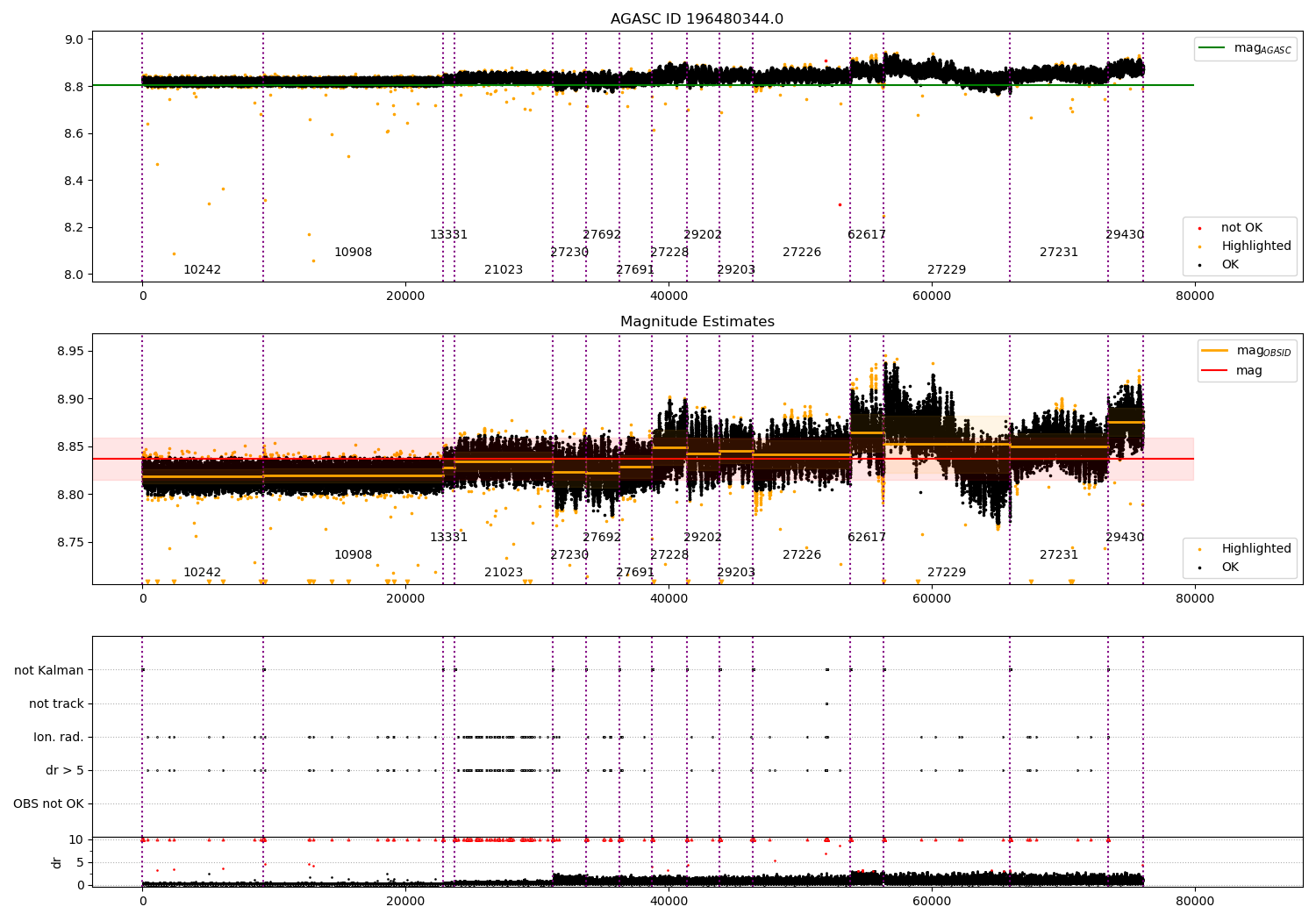This screenshot has width=1316, height=921.
Task: Click 'Highlighted' legend entry in the middle plot
Action: click(x=1246, y=549)
